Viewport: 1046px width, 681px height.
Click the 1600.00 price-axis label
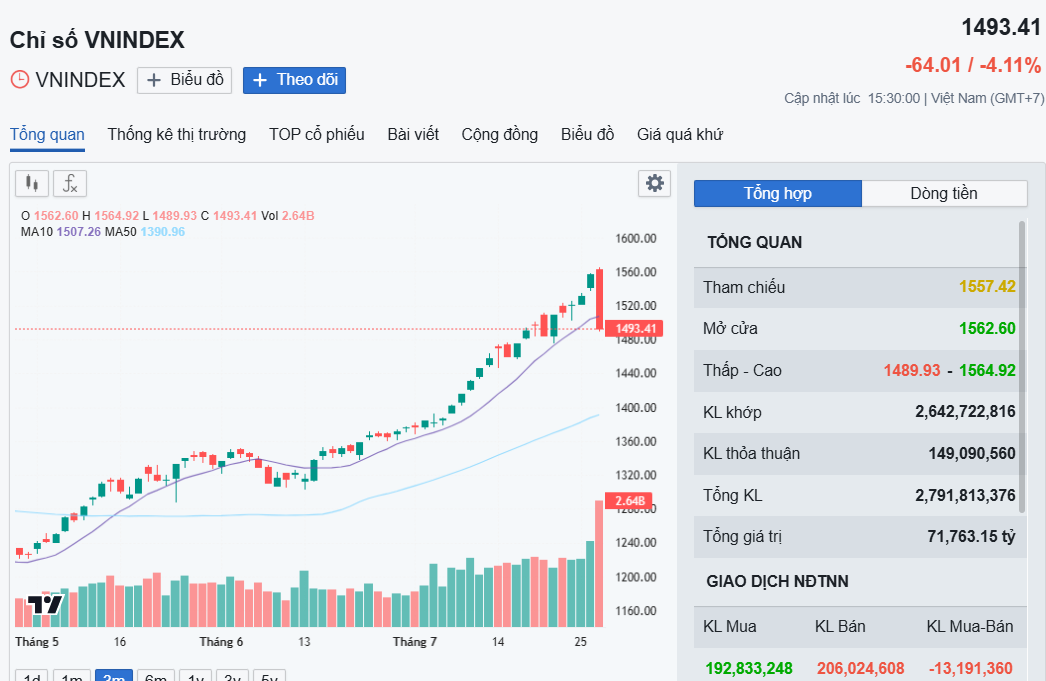pyautogui.click(x=636, y=239)
